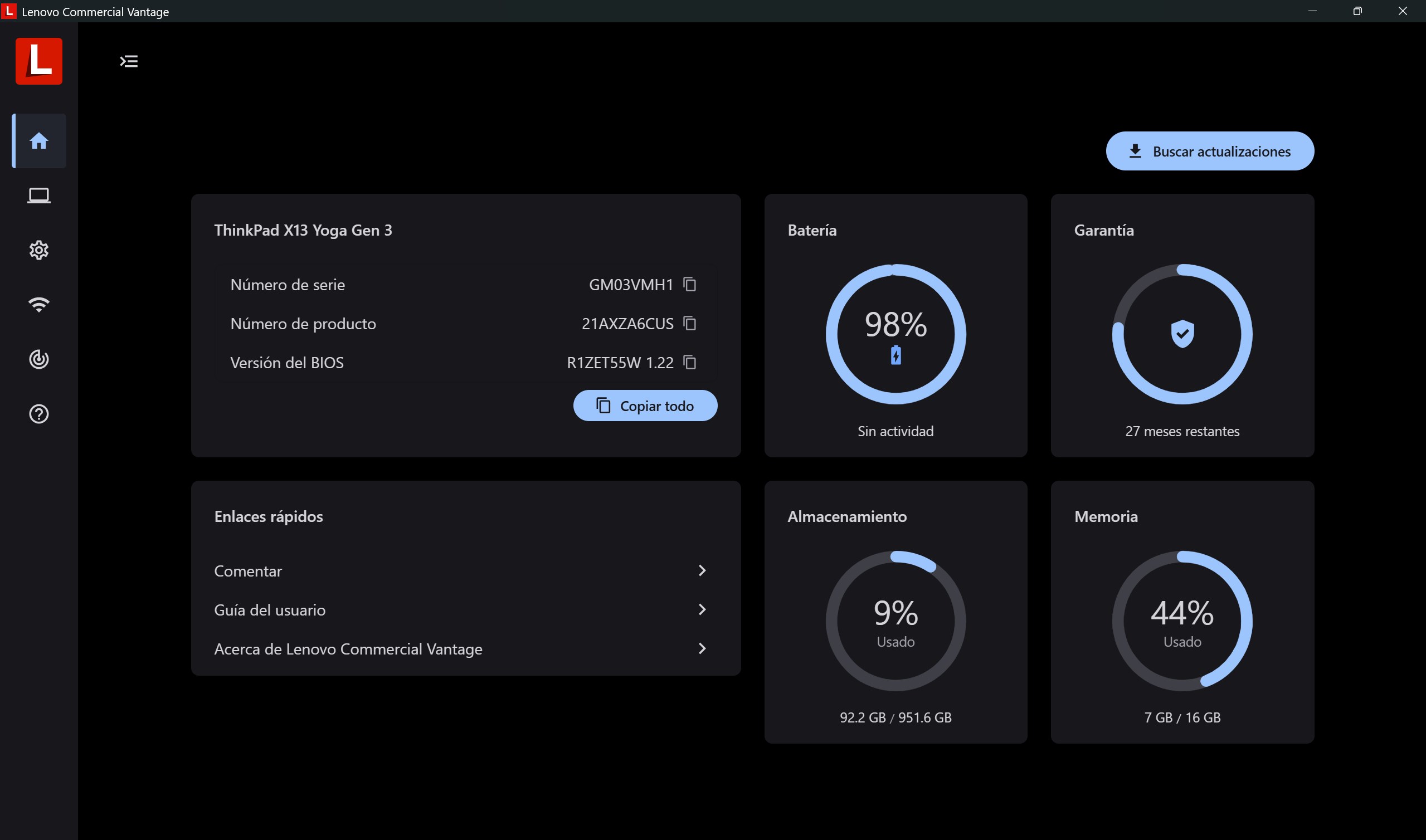Screen dimensions: 1426x840
Task: Open the Comentar quick link
Action: [465, 570]
